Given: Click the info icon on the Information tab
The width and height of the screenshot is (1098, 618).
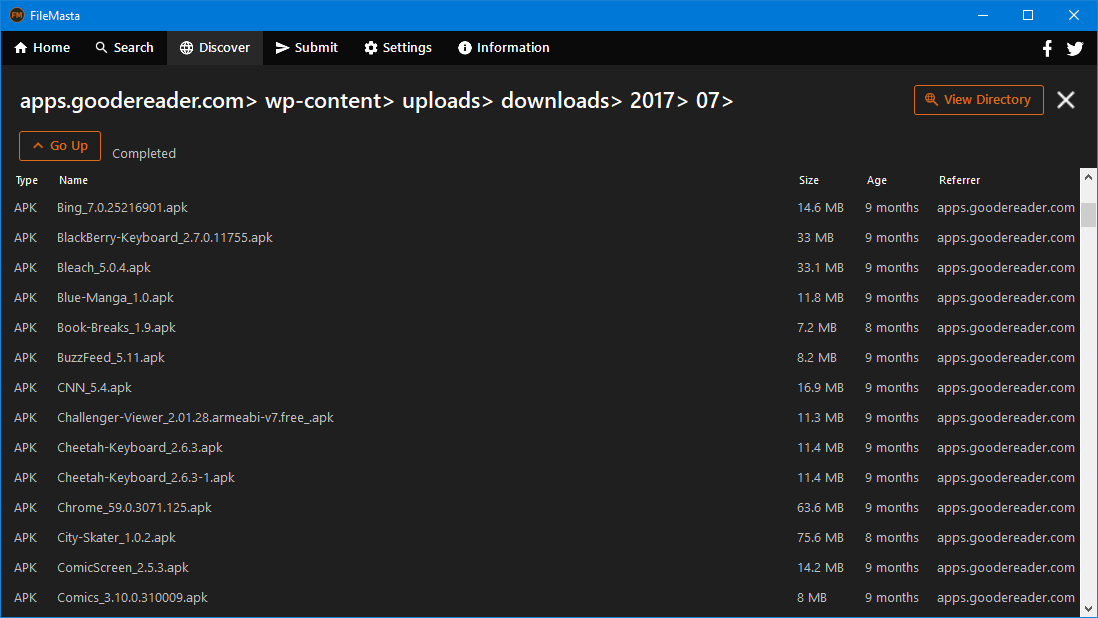Looking at the screenshot, I should click(463, 47).
